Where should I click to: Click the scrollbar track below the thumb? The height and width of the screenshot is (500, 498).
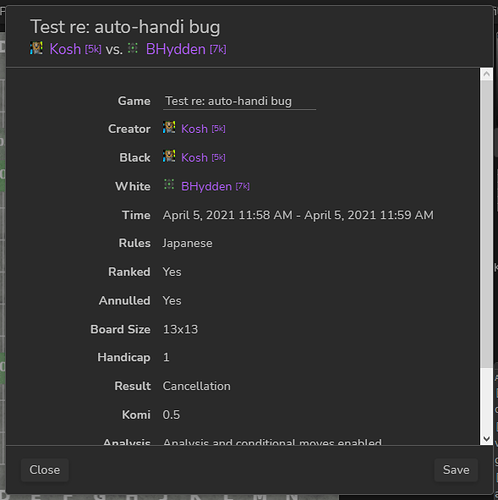pos(486,400)
